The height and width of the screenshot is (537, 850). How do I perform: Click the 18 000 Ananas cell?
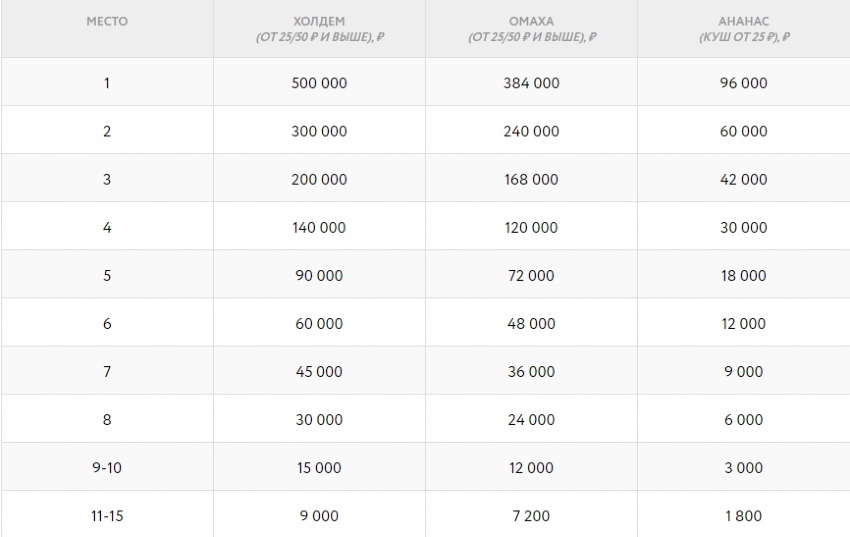(x=743, y=275)
